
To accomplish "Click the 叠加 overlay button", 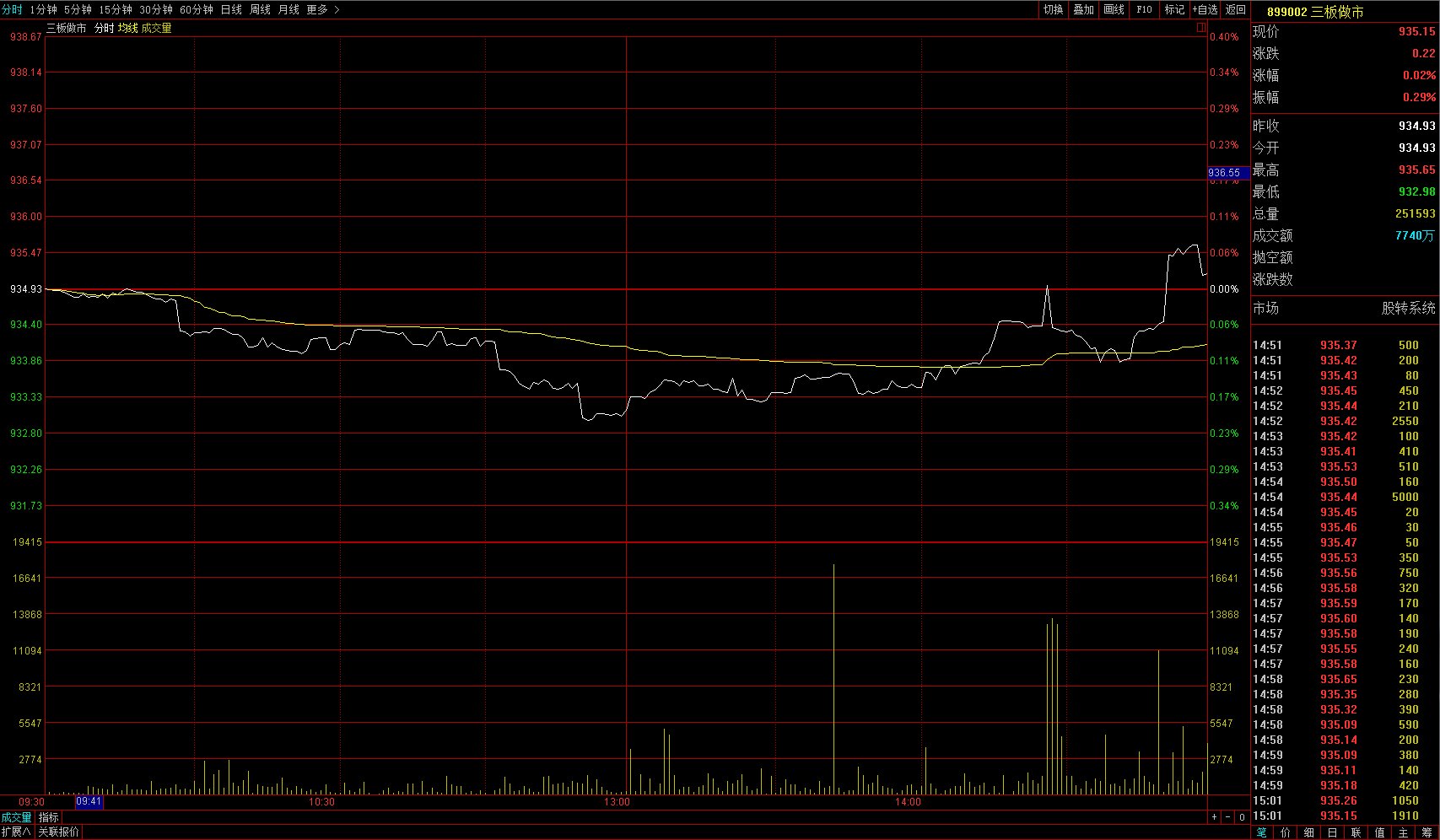I will pos(1083,9).
